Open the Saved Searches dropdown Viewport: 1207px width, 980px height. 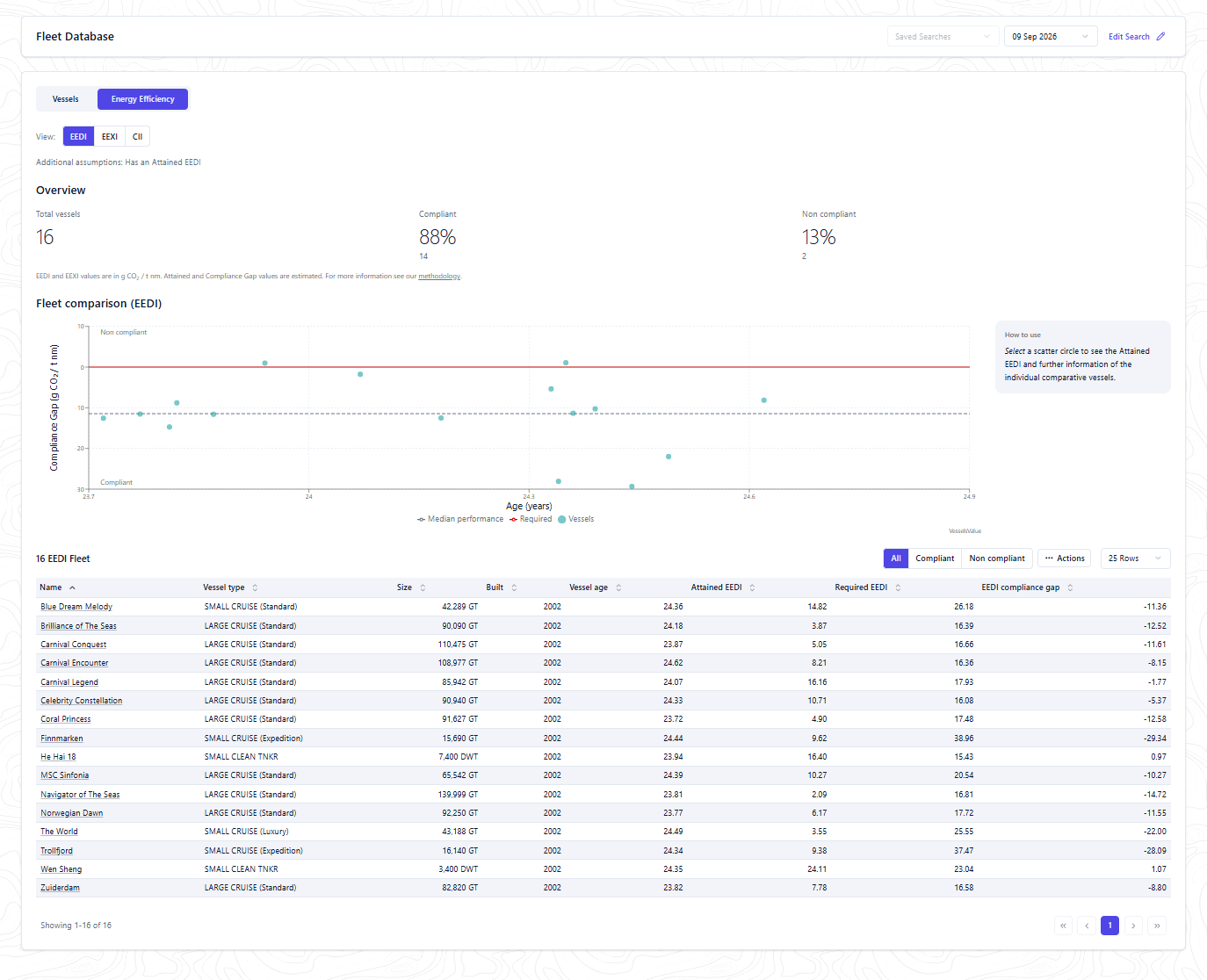pyautogui.click(x=943, y=37)
